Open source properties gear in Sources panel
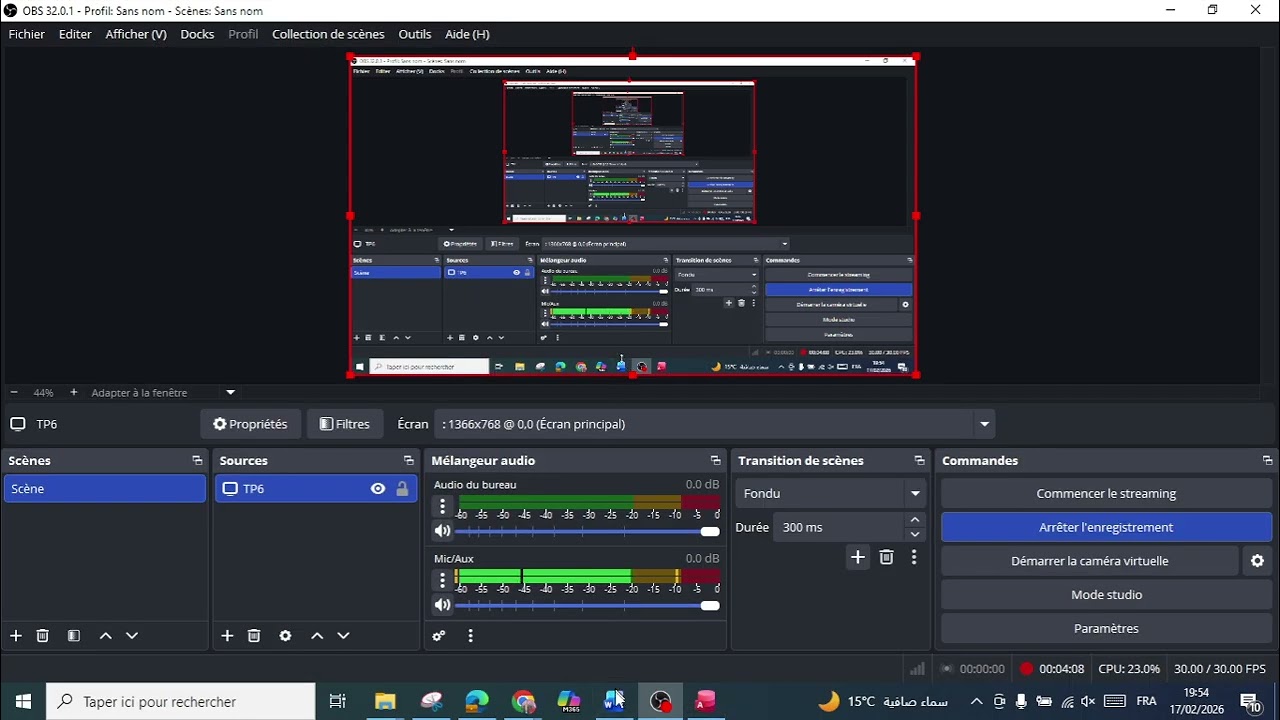The height and width of the screenshot is (720, 1280). [x=286, y=636]
